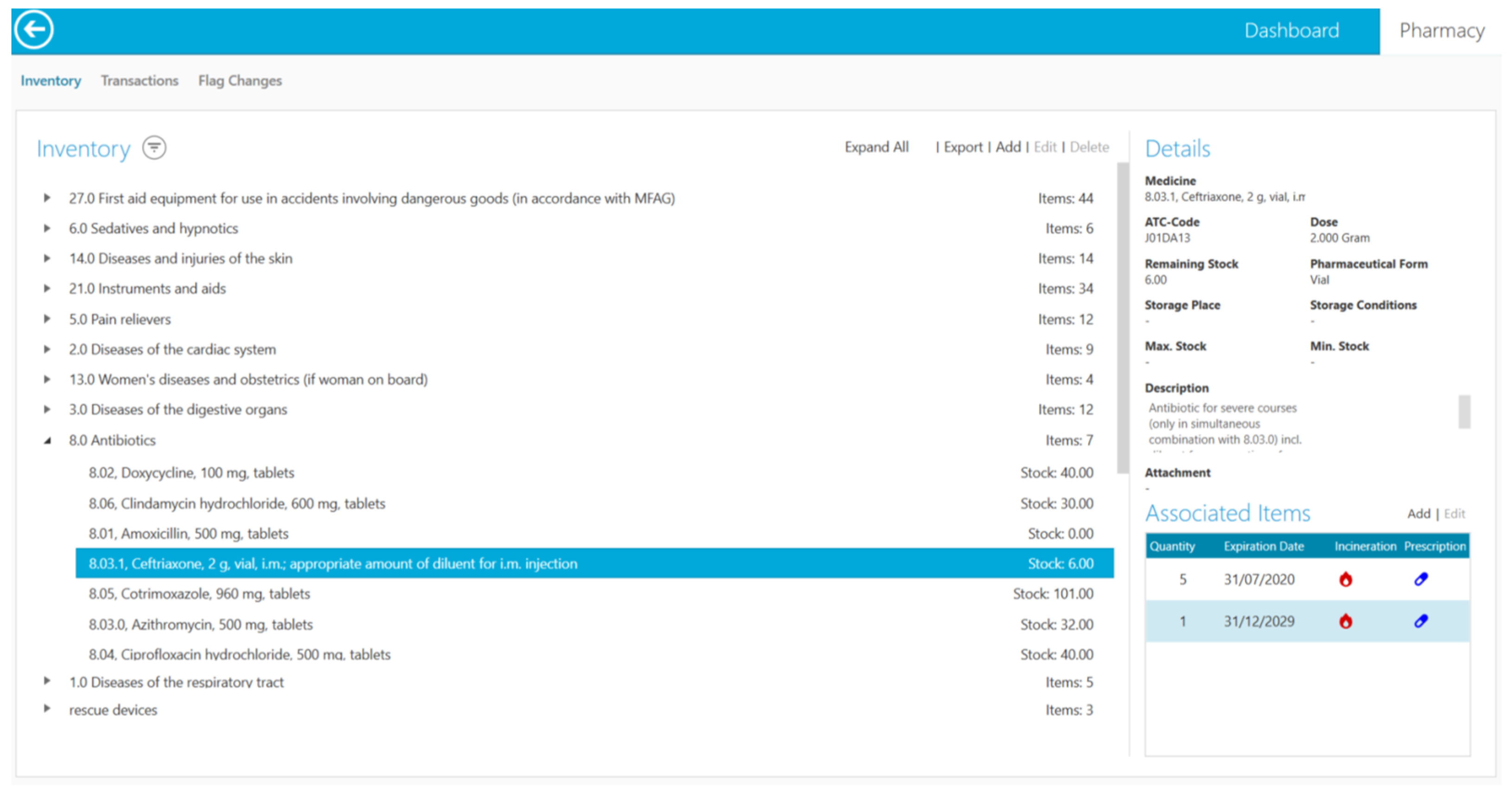
Task: Expand the rescue devices category
Action: [47, 709]
